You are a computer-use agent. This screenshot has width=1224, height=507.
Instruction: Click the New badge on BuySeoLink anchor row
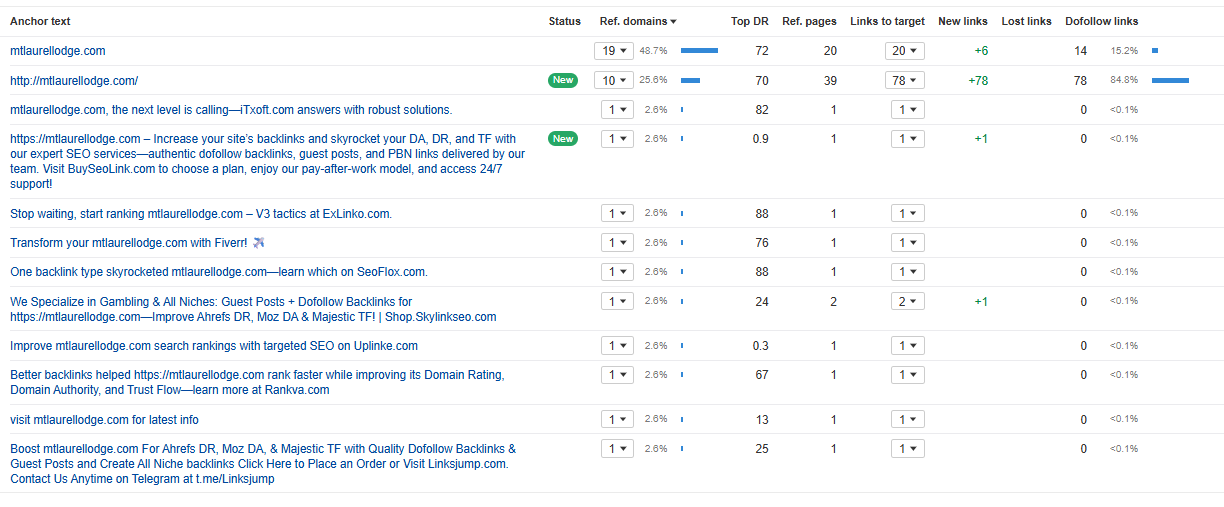pyautogui.click(x=563, y=139)
